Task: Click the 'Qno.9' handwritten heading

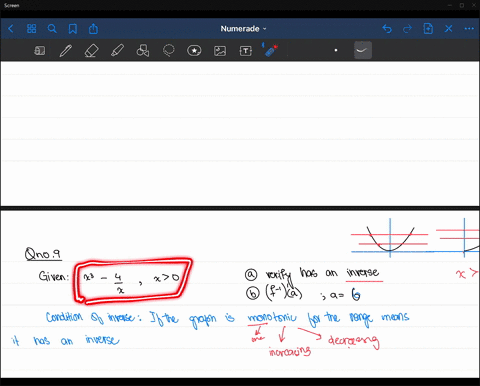Action: pyautogui.click(x=43, y=254)
